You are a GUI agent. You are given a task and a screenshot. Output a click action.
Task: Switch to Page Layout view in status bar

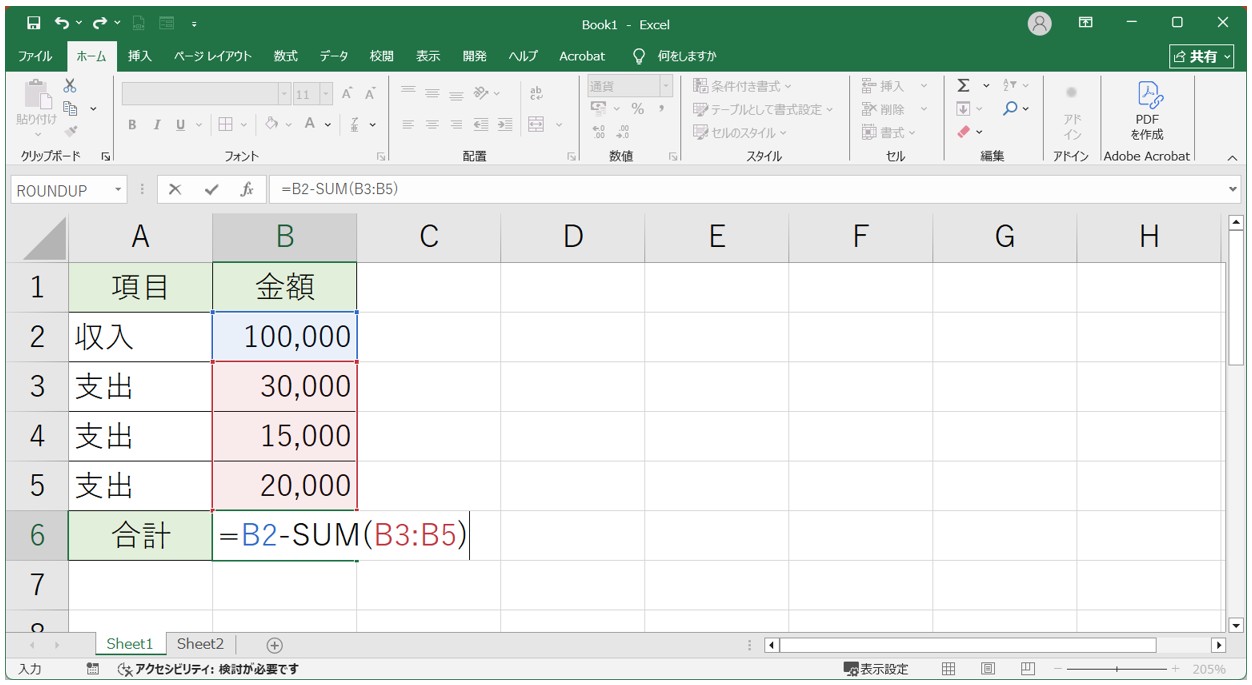988,669
